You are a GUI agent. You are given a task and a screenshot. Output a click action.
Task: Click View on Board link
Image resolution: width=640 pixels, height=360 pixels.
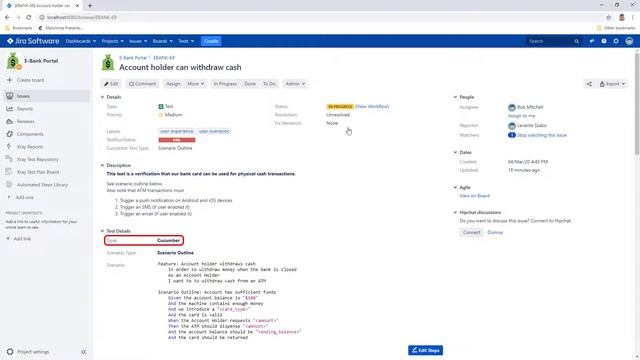474,196
